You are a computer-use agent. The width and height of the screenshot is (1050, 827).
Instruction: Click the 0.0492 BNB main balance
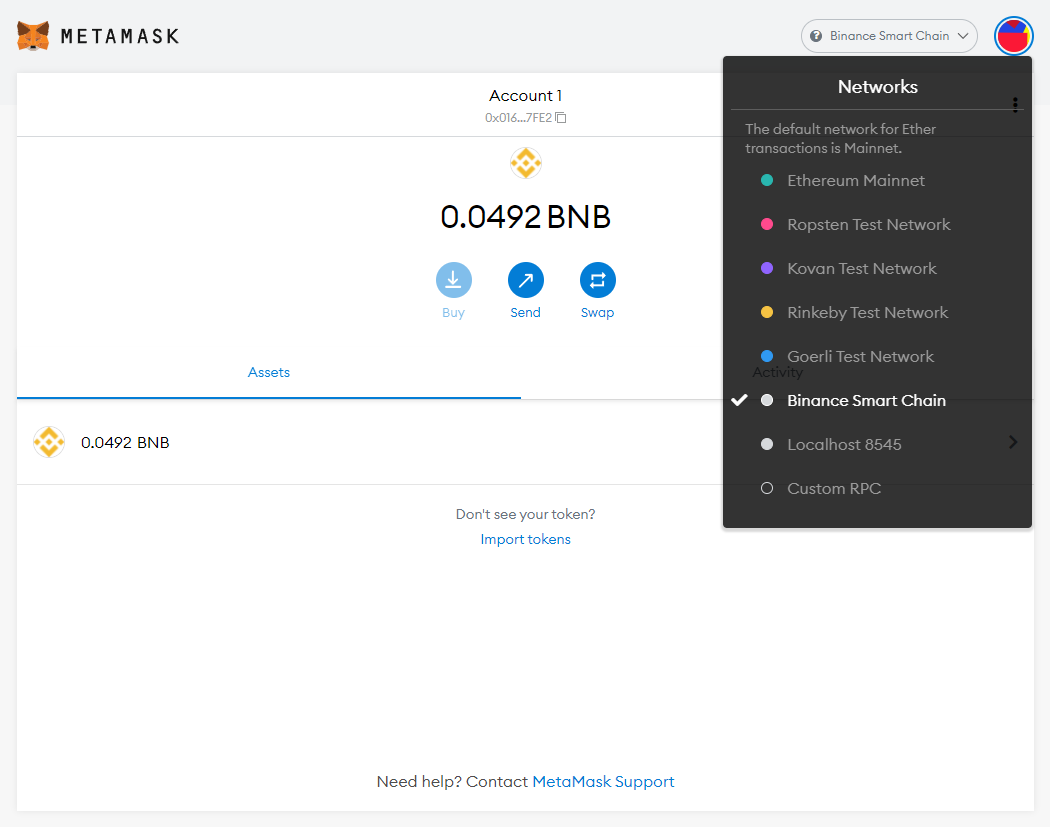click(526, 217)
